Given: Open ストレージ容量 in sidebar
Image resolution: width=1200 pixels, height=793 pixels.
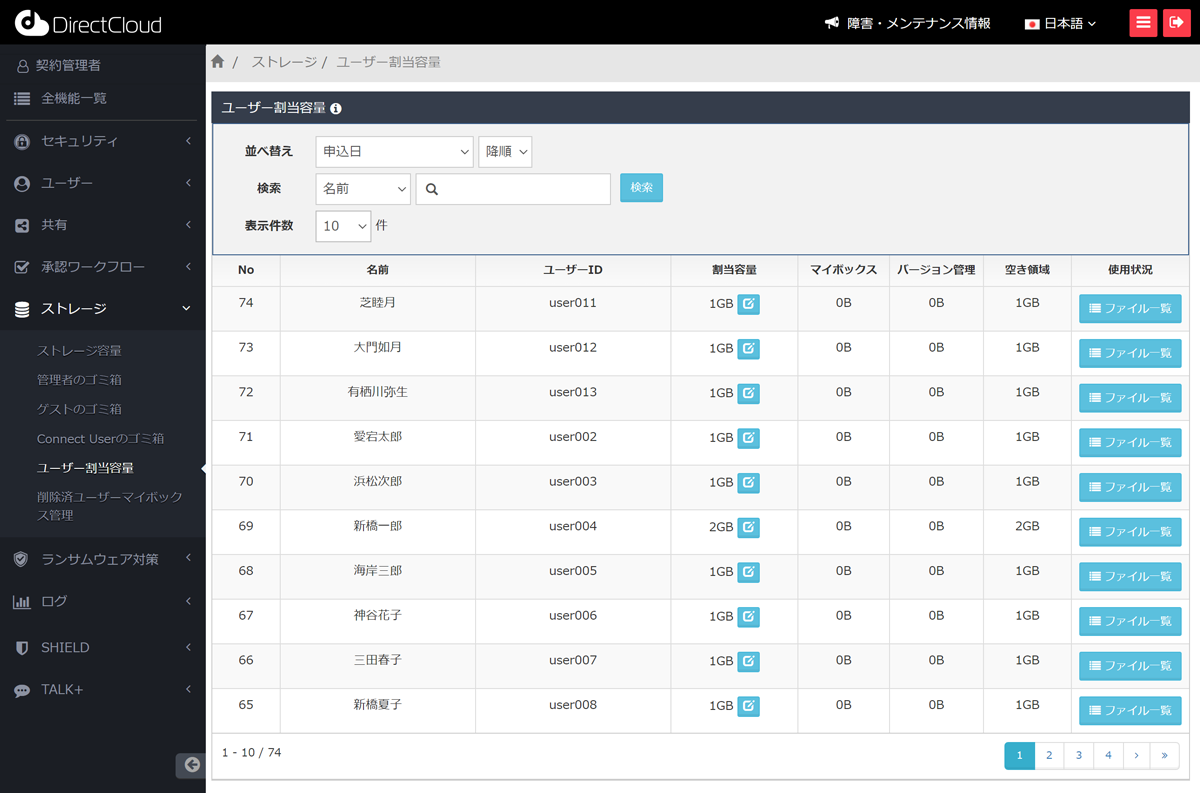Looking at the screenshot, I should [79, 351].
